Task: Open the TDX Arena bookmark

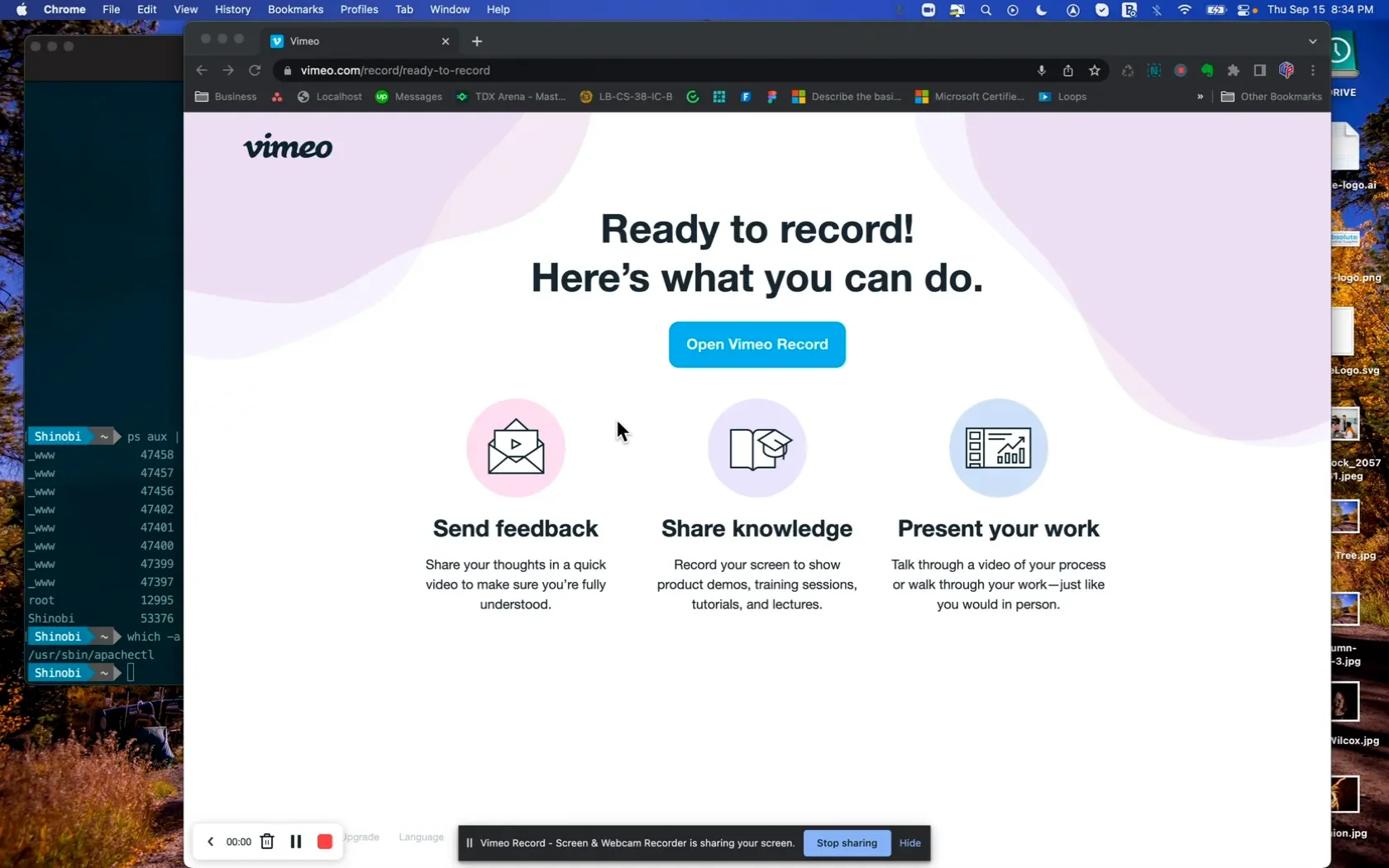Action: tap(511, 97)
